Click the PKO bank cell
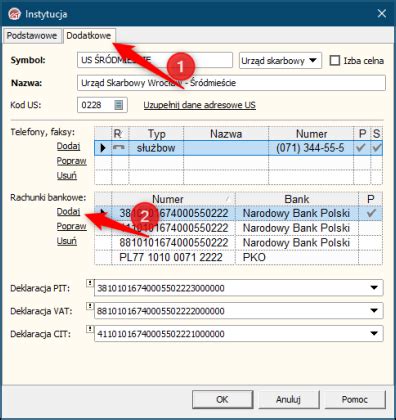This screenshot has height=420, width=396. pos(297,257)
